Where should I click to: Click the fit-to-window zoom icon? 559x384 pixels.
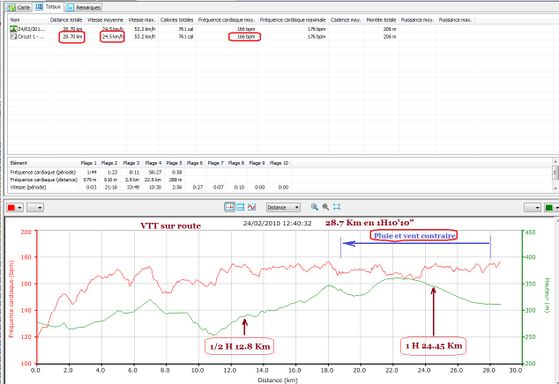pyautogui.click(x=337, y=207)
